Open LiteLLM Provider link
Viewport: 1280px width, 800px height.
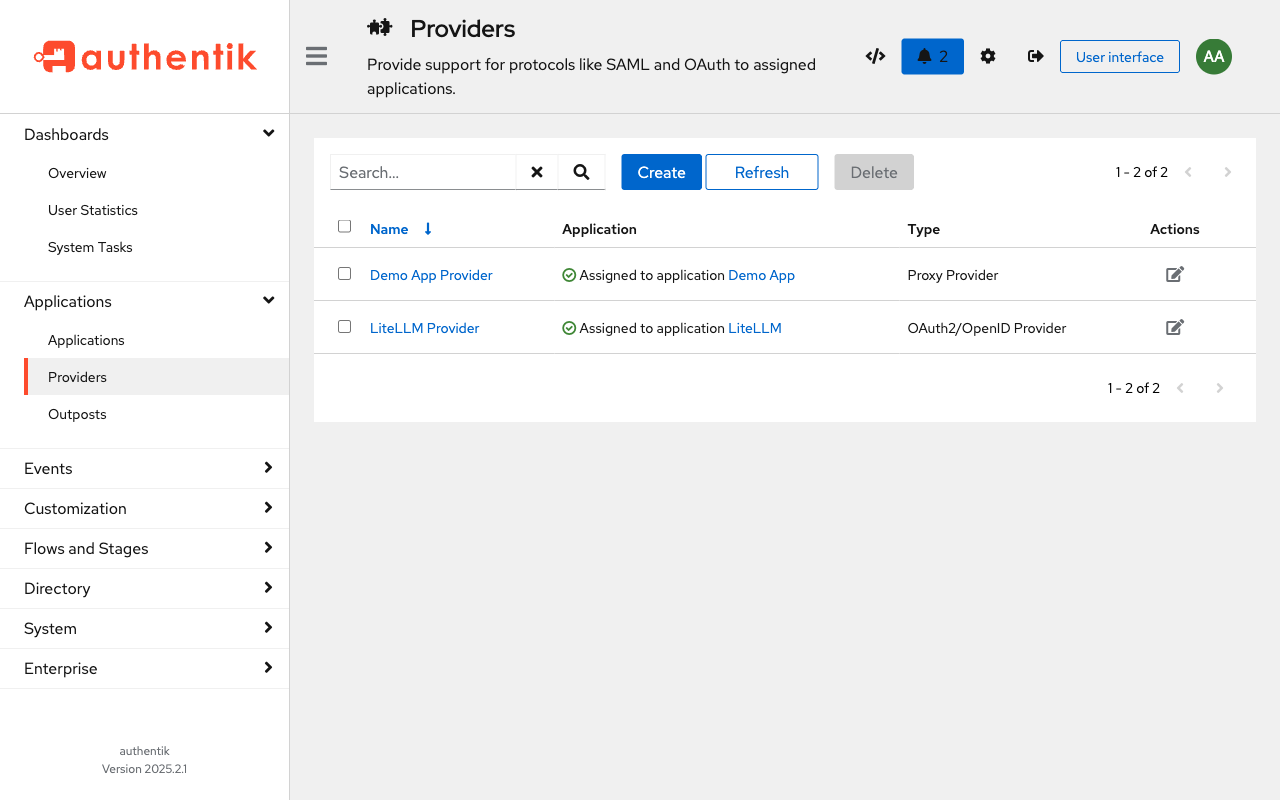(425, 328)
